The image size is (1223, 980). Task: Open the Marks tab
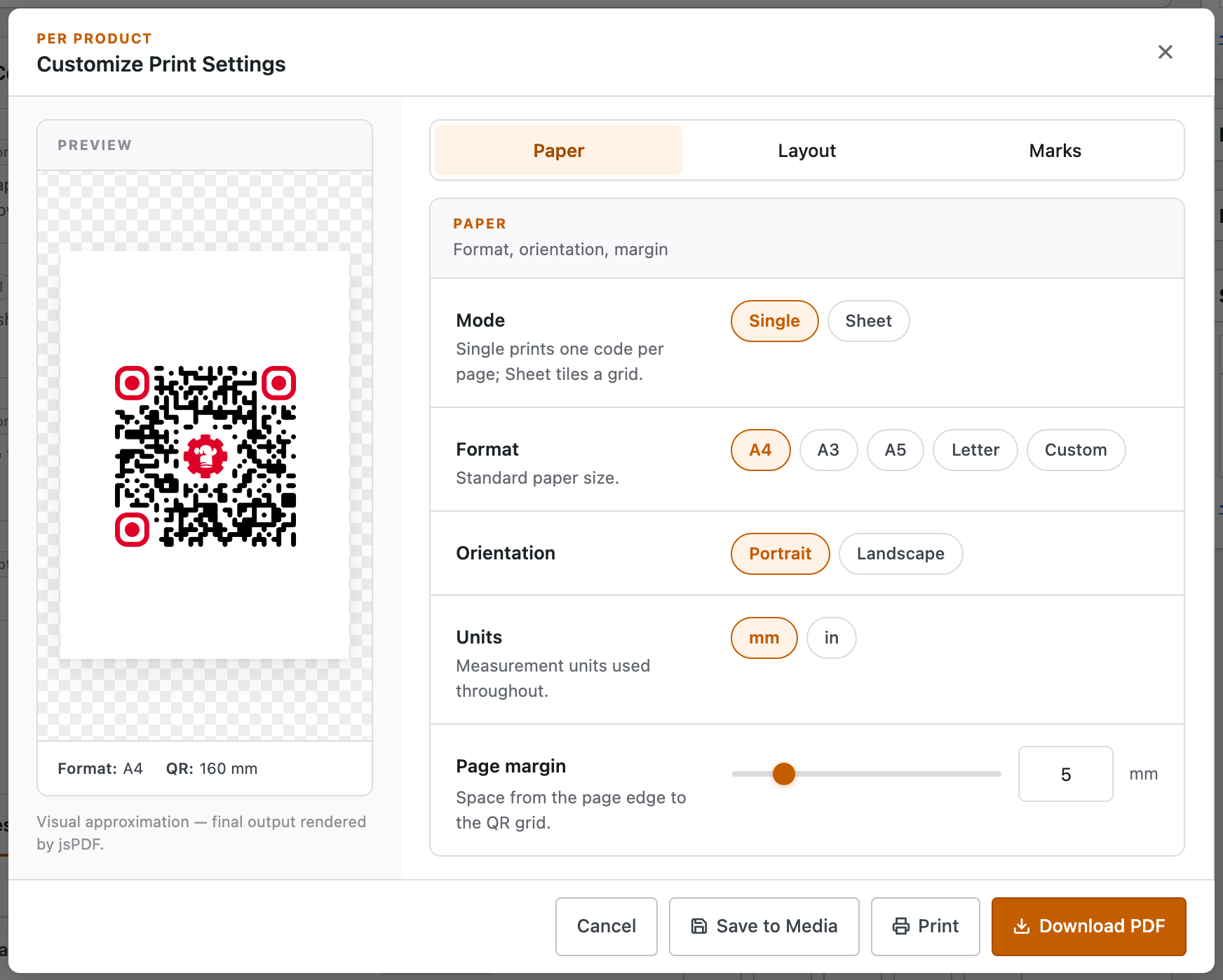[1055, 150]
